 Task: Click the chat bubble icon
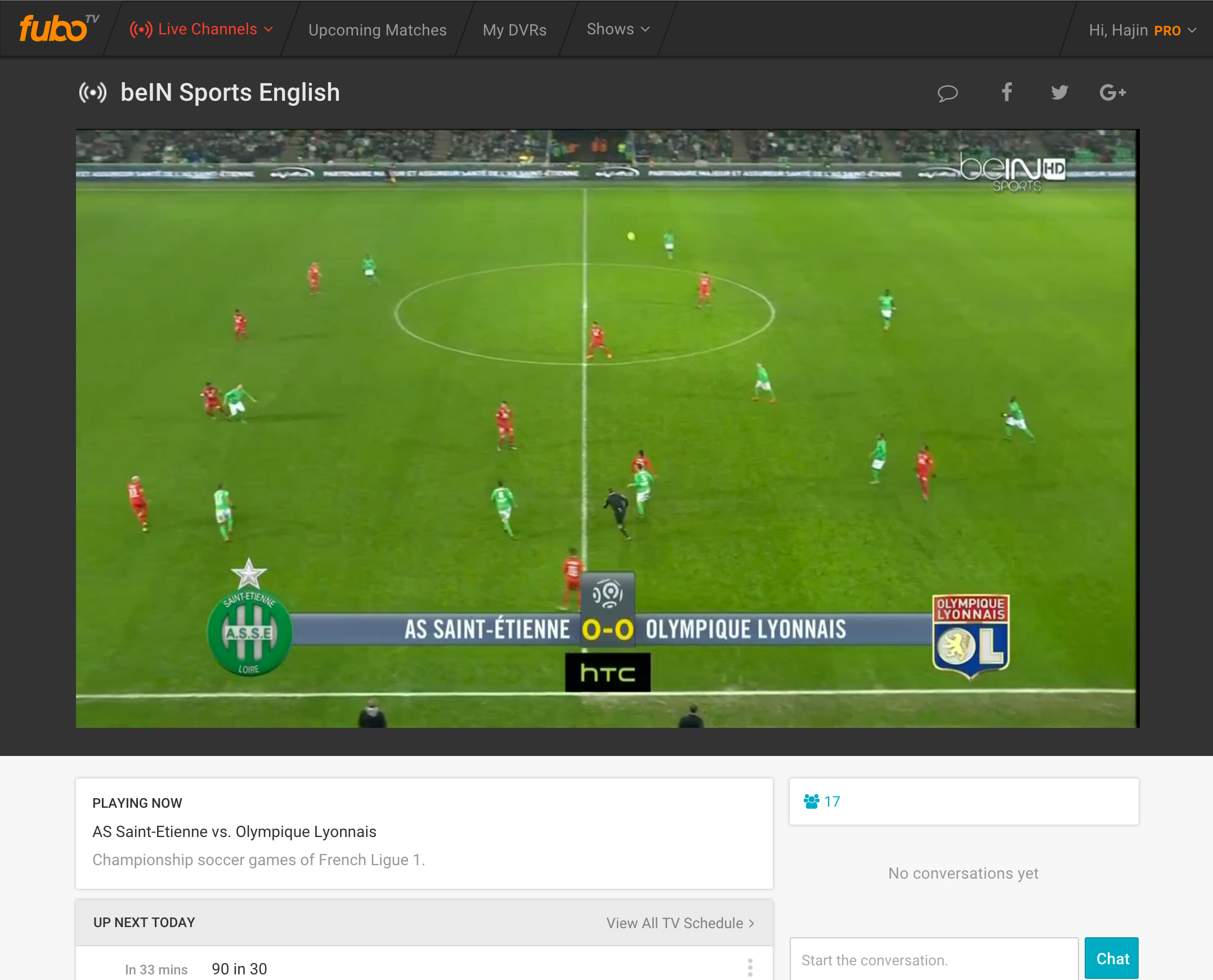[x=948, y=92]
